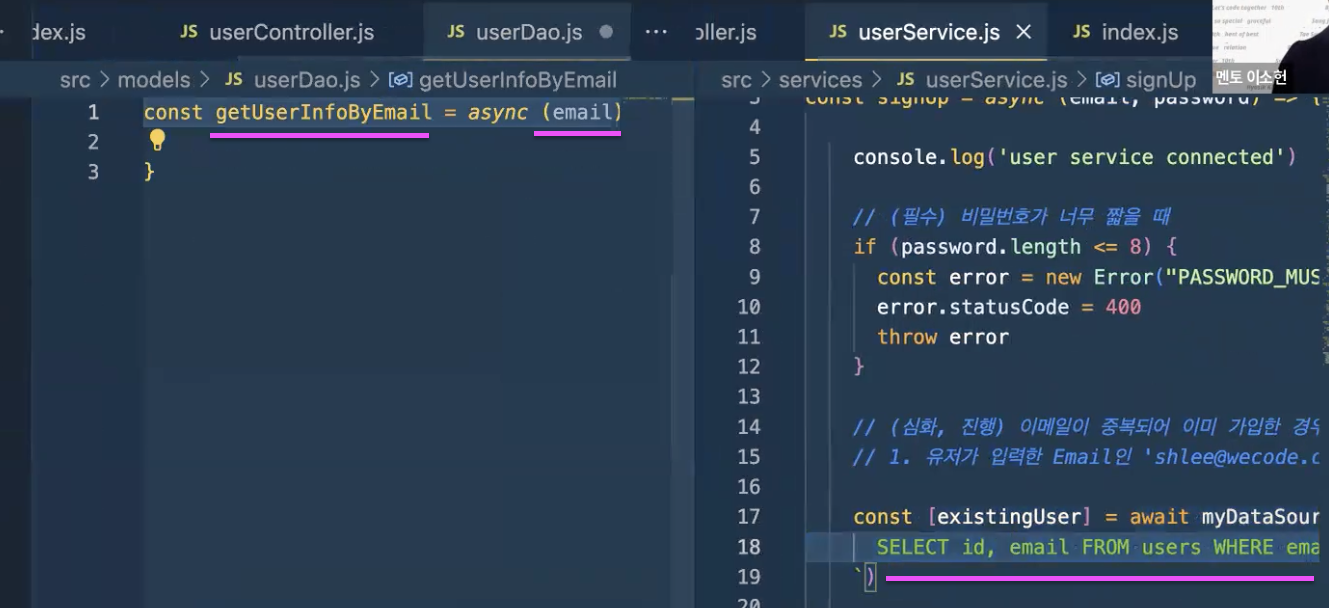Click the JS icon on right index.js tab
The image size is (1329, 608).
(1082, 32)
